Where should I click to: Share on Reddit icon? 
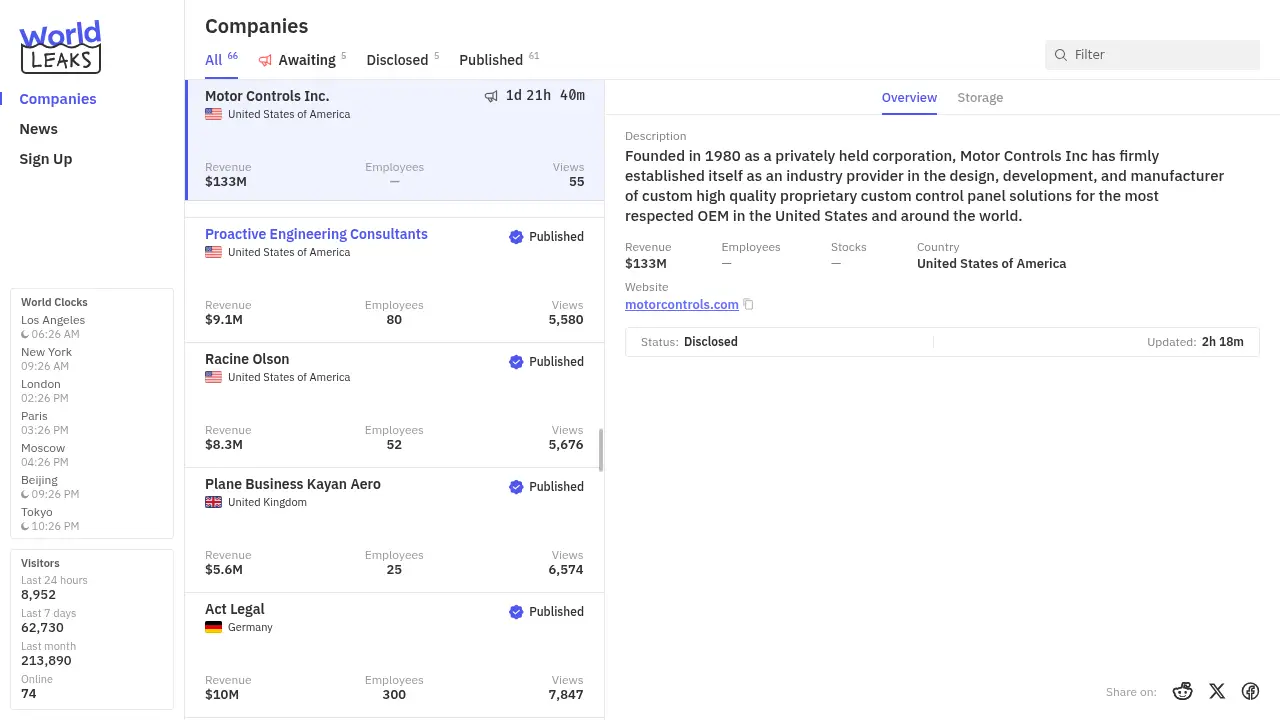pos(1183,691)
